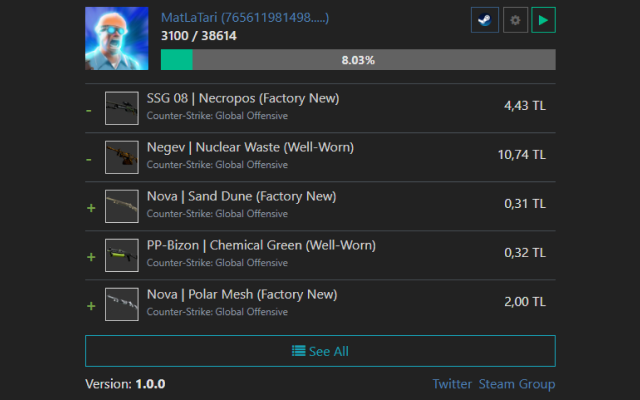640x400 pixels.
Task: Click 'Counter-Strike: Global Offensive' under Nova Polar Mesh
Action: [217, 312]
